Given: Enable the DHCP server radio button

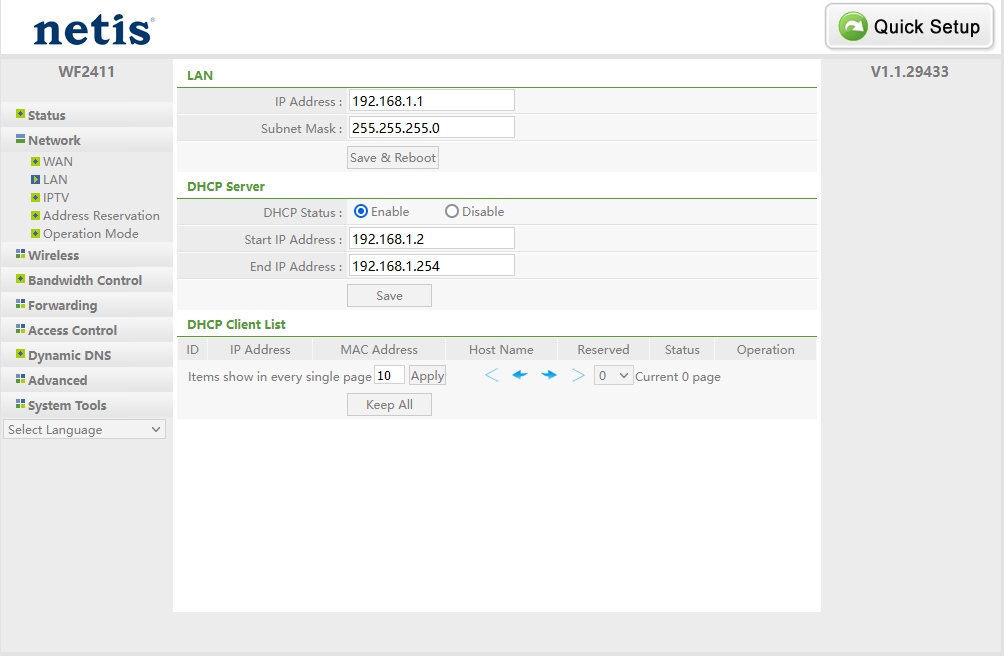Looking at the screenshot, I should click(361, 212).
